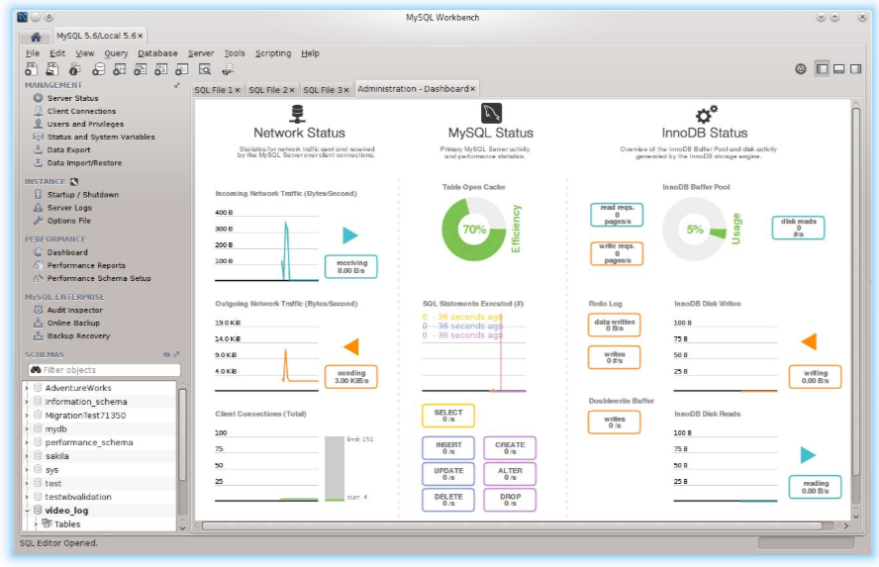
Task: Click expand icon beside the SCHEMAS header
Action: point(177,354)
